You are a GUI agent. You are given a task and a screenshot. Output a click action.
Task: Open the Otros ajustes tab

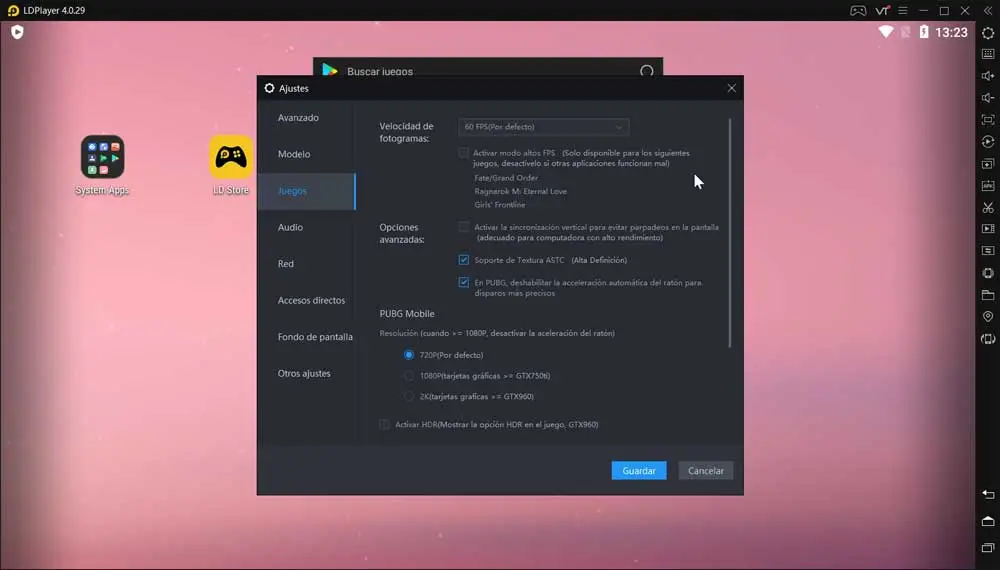[307, 374]
